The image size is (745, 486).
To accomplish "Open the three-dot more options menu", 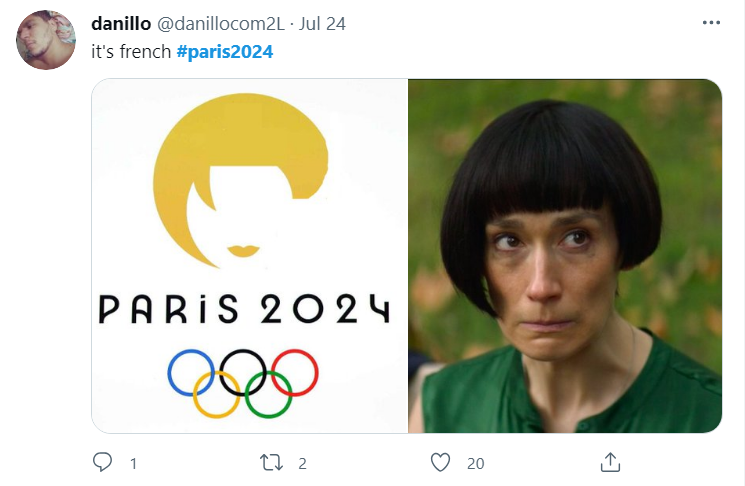I will click(x=711, y=23).
